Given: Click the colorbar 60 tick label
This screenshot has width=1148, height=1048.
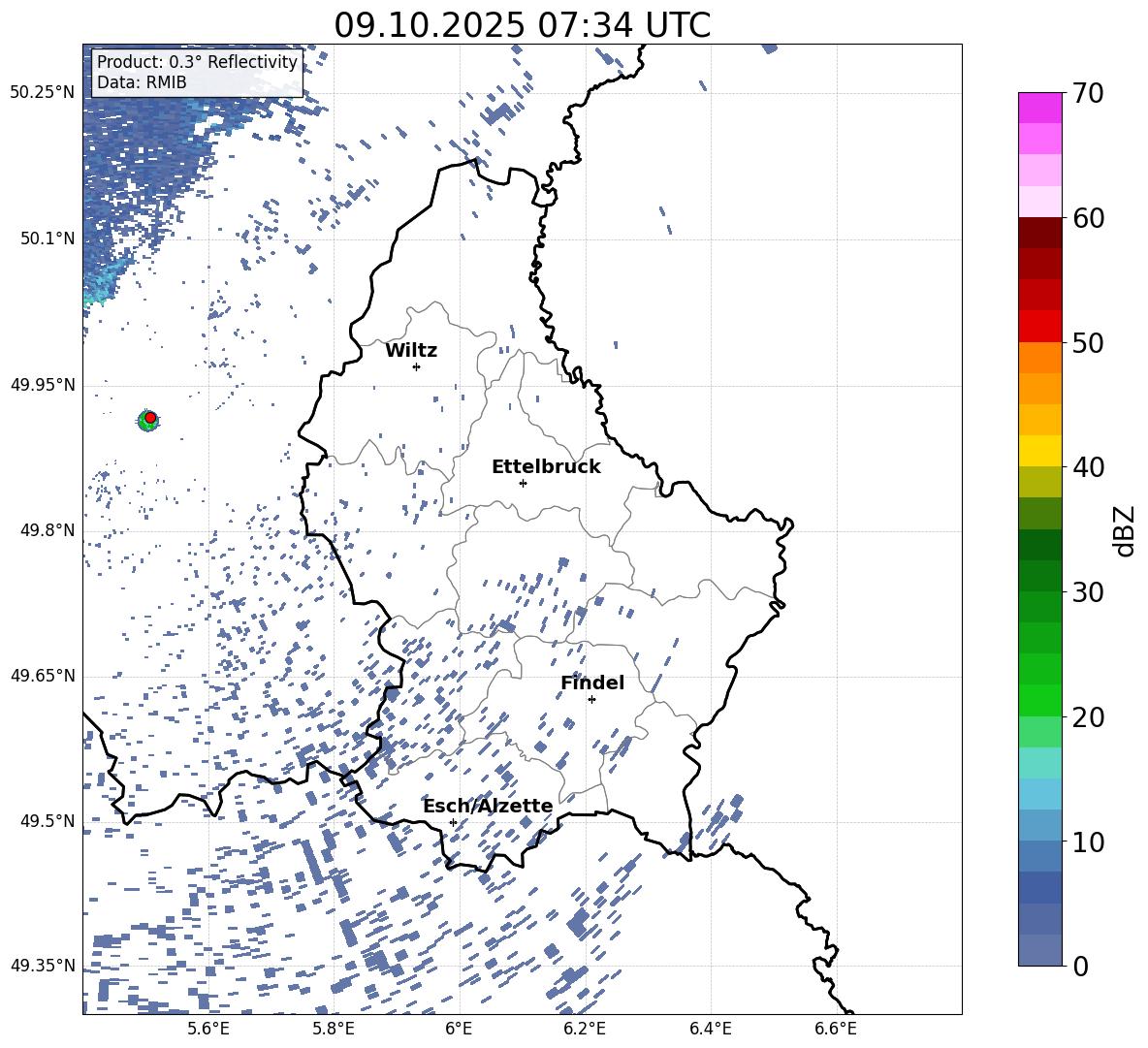Looking at the screenshot, I should point(1088,218).
